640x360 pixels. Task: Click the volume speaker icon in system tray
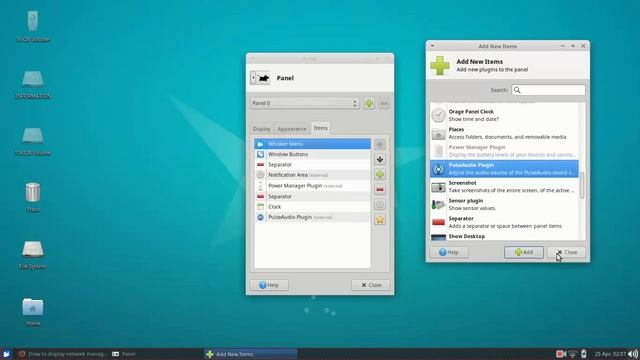[633, 354]
